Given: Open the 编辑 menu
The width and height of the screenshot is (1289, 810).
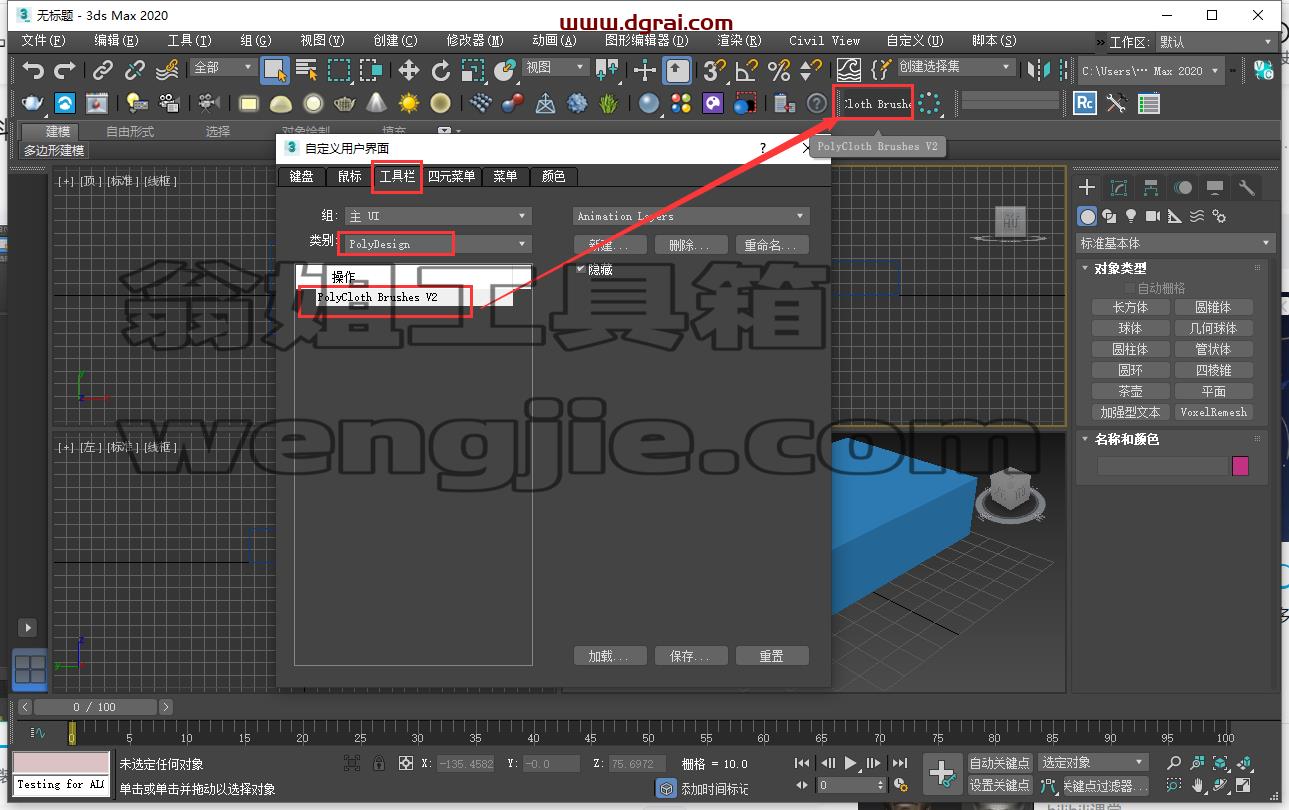Looking at the screenshot, I should [116, 41].
